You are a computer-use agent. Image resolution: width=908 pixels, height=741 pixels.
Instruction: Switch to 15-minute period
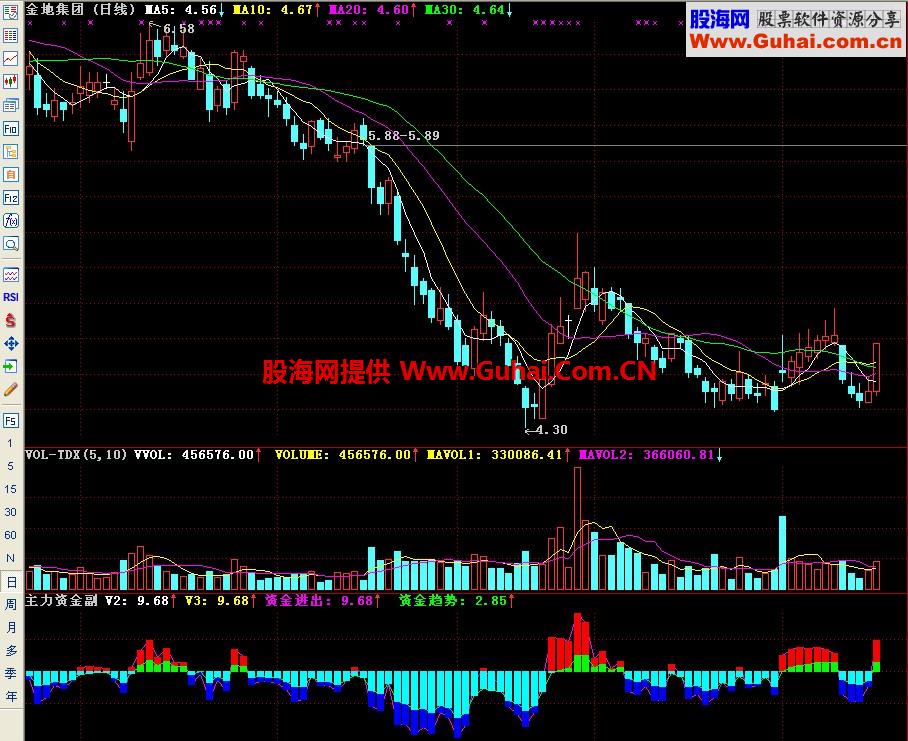point(10,489)
